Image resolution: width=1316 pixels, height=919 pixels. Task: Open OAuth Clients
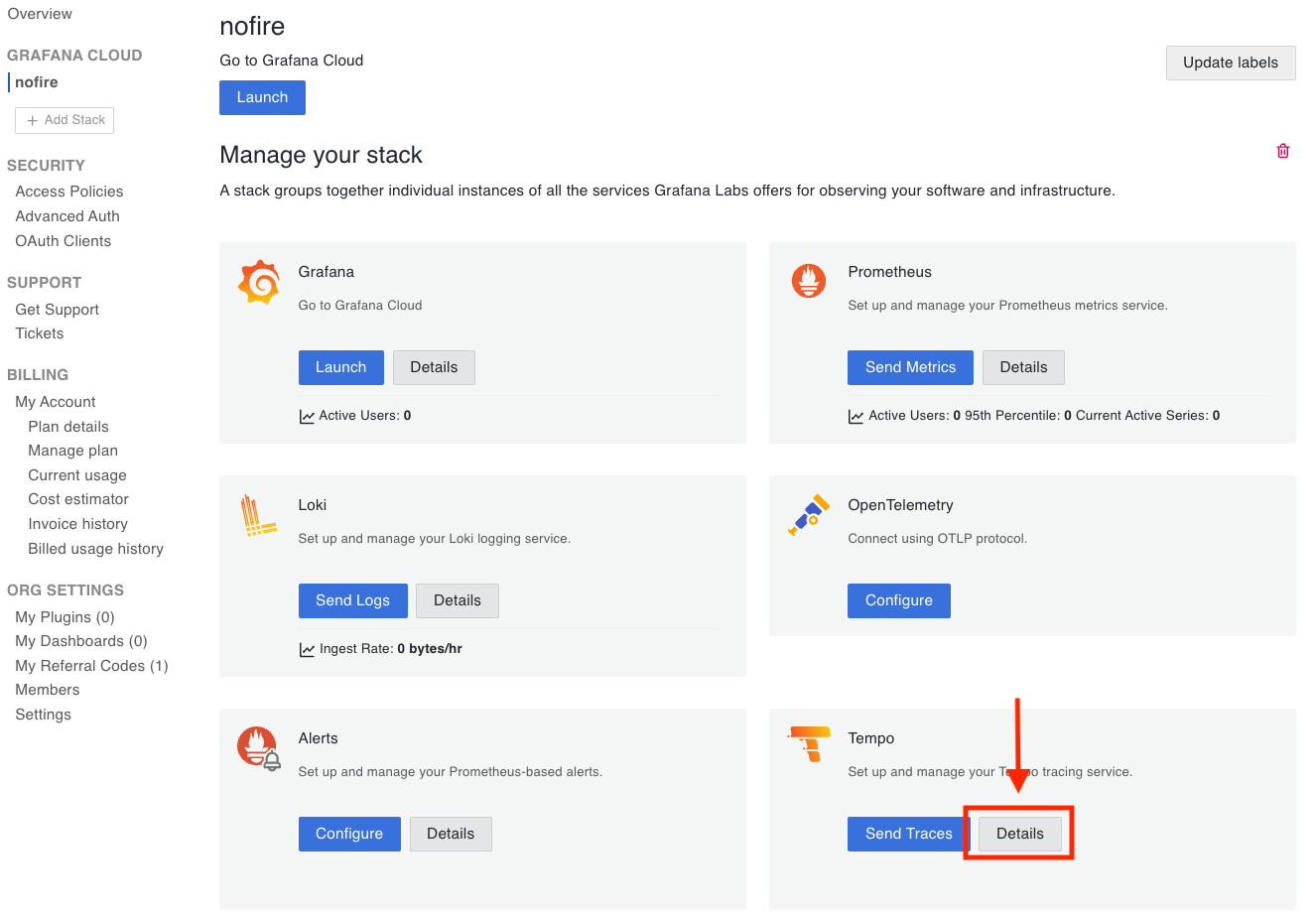pyautogui.click(x=64, y=241)
